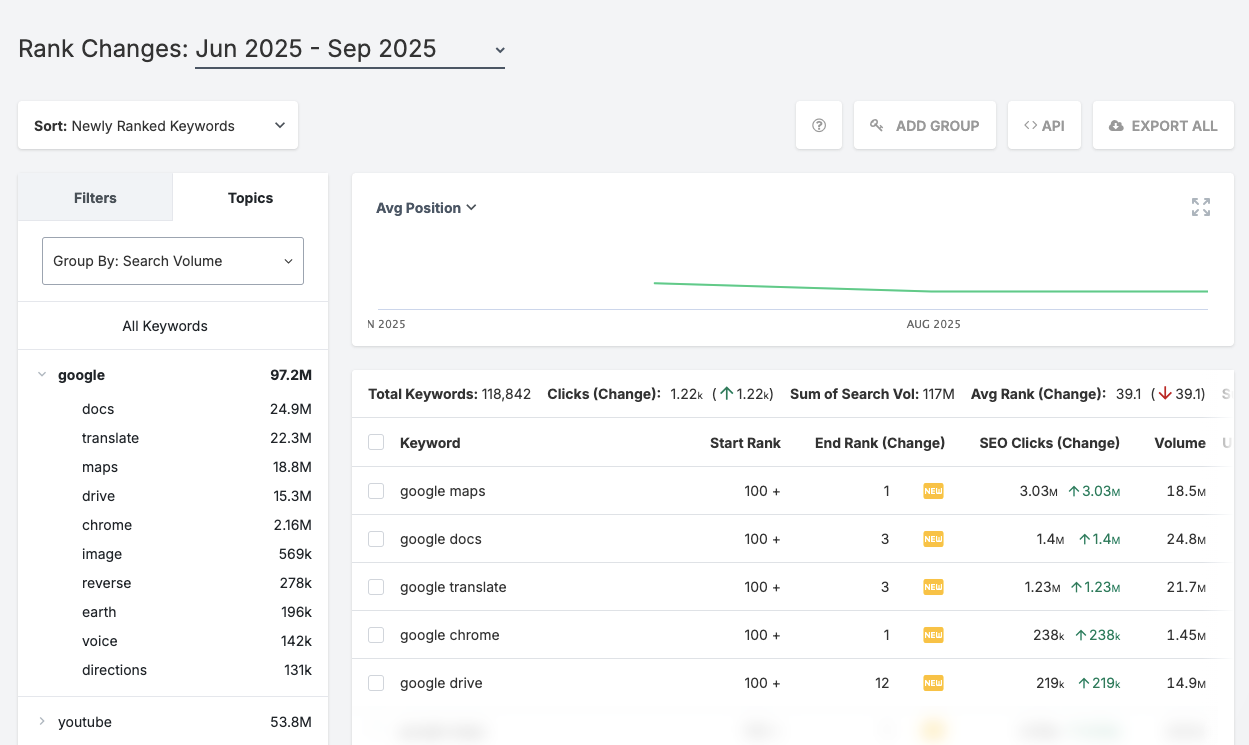Switch to the Filters tab

click(x=94, y=197)
